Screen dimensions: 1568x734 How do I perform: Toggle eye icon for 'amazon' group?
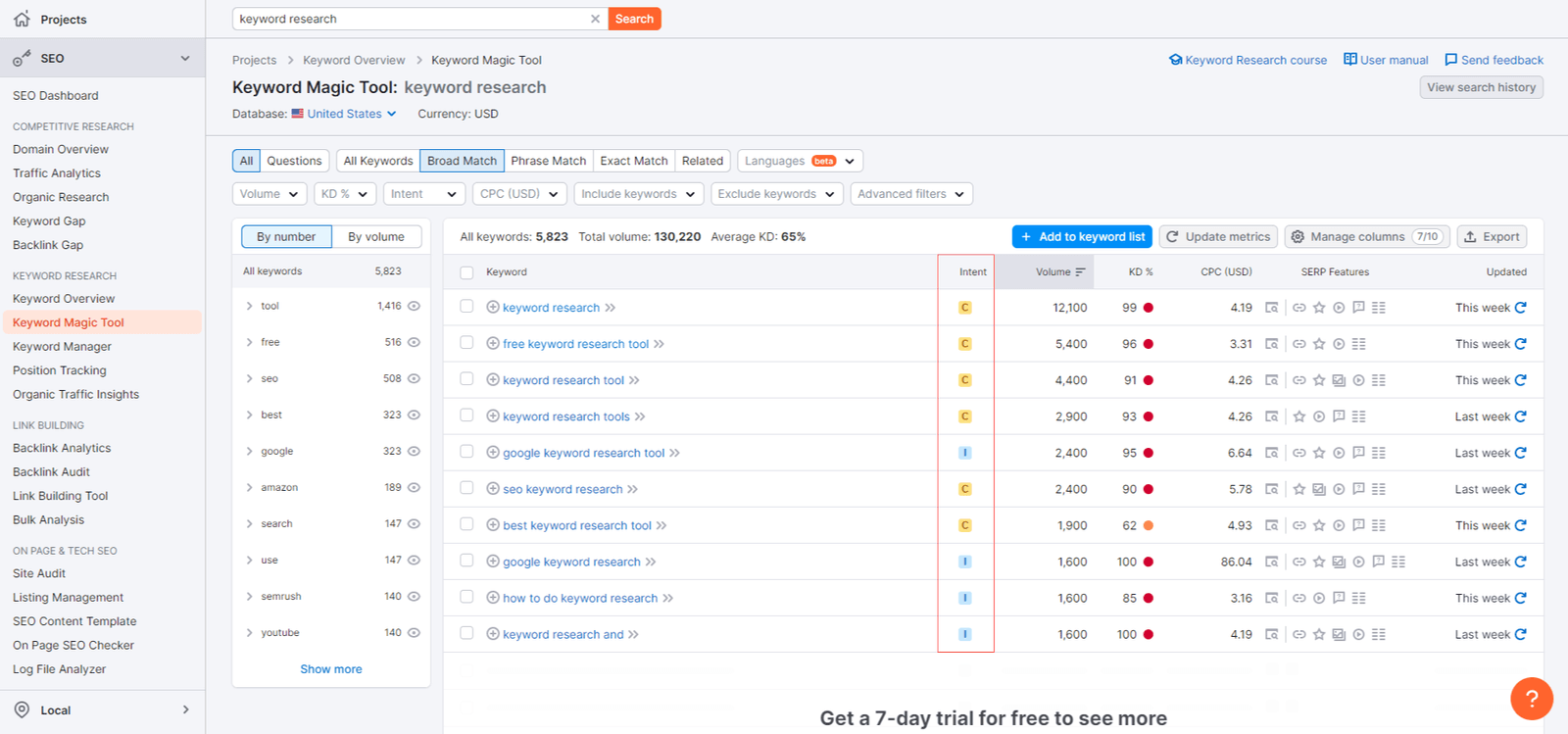point(414,487)
